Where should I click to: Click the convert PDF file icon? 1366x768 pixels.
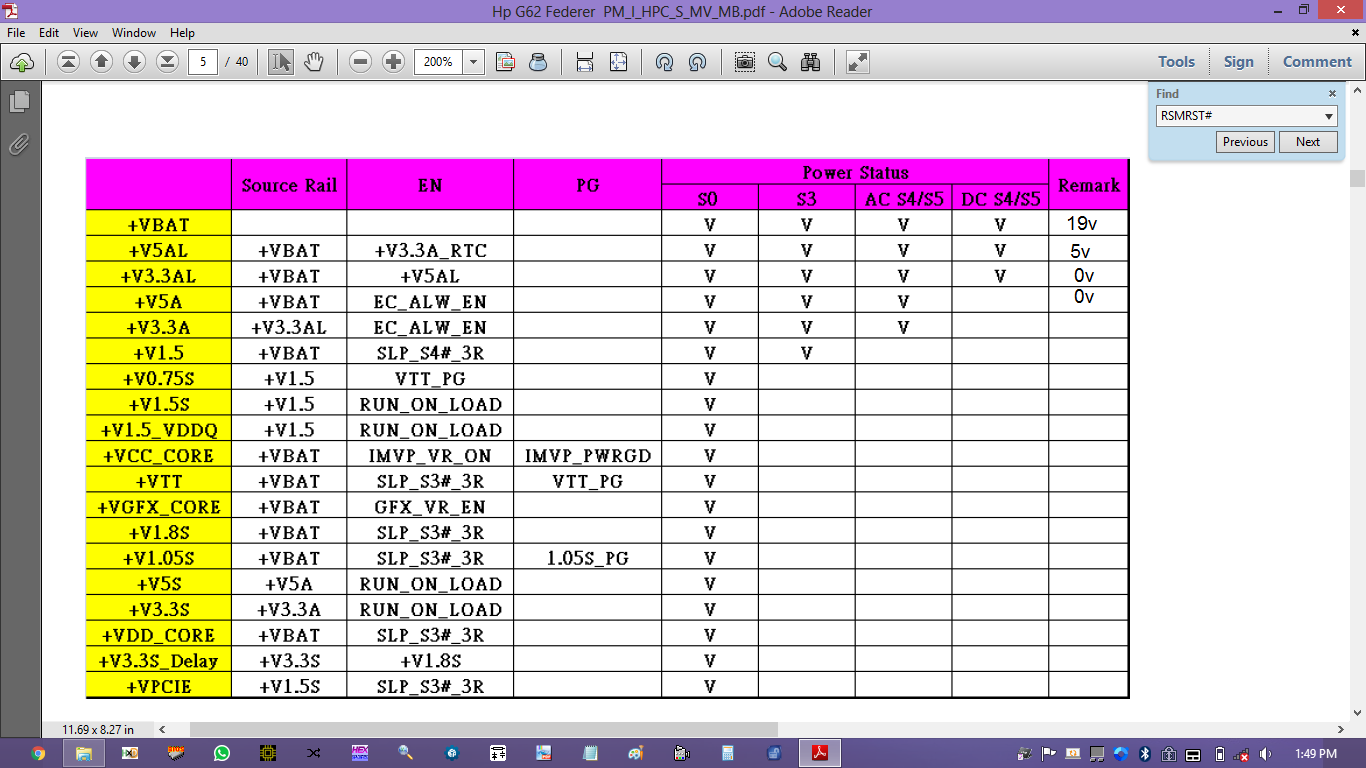pyautogui.click(x=506, y=62)
